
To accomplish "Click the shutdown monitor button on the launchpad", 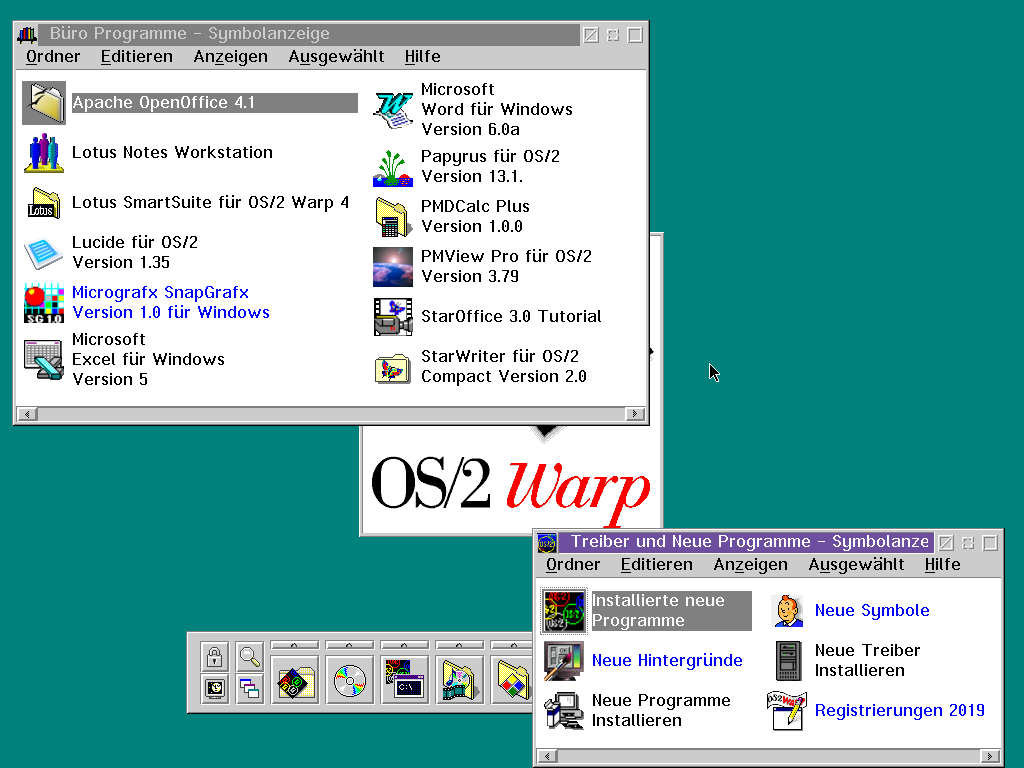I will (x=214, y=688).
